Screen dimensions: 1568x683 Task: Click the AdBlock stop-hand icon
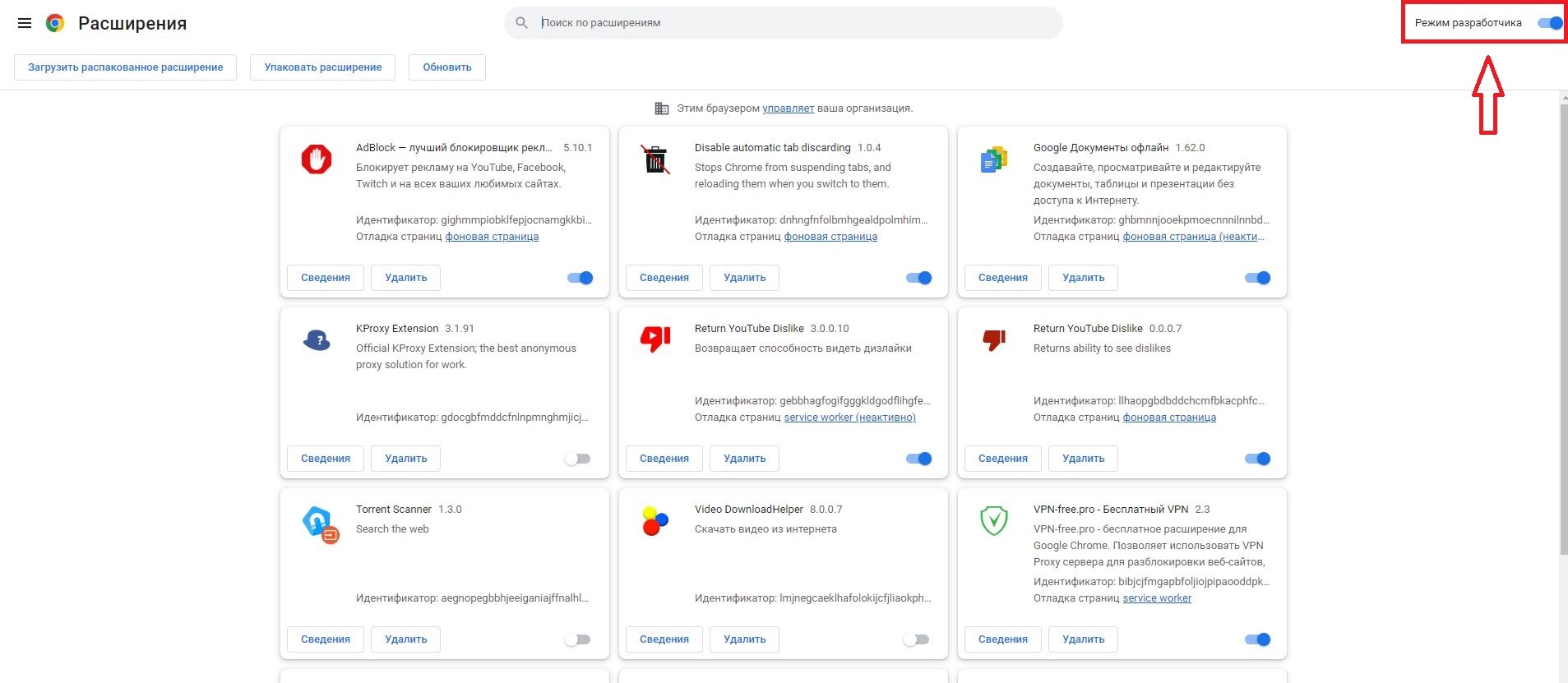tap(317, 159)
